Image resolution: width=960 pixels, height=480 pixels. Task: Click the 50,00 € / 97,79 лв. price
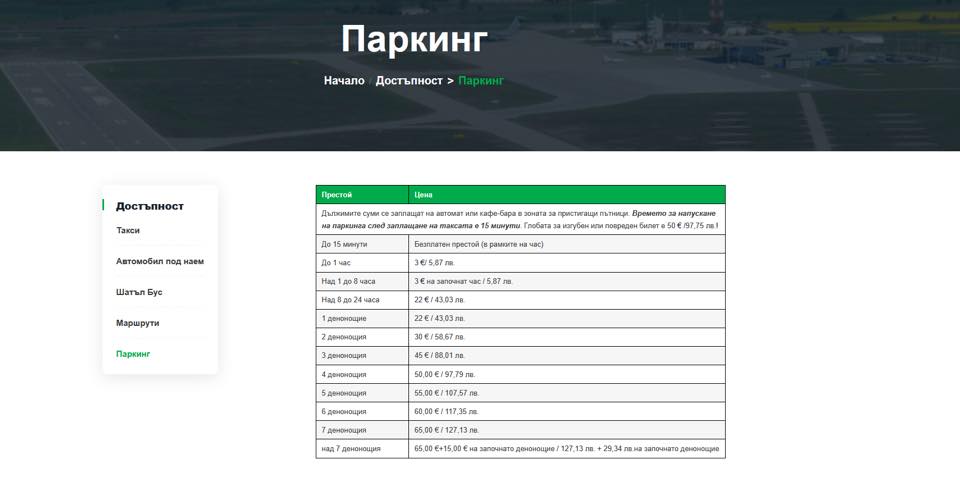(446, 375)
